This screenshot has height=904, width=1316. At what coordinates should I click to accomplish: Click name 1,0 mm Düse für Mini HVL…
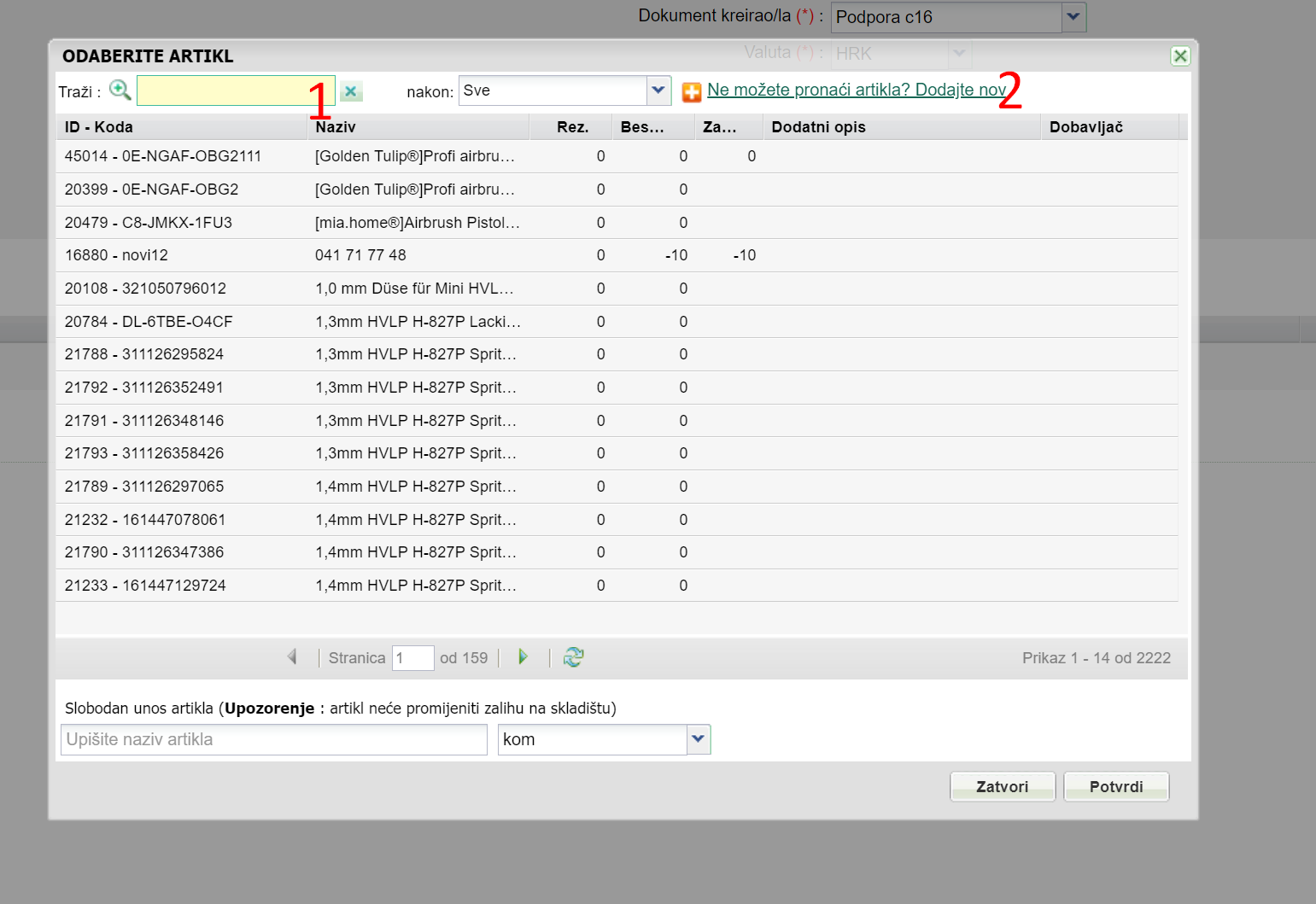point(414,289)
